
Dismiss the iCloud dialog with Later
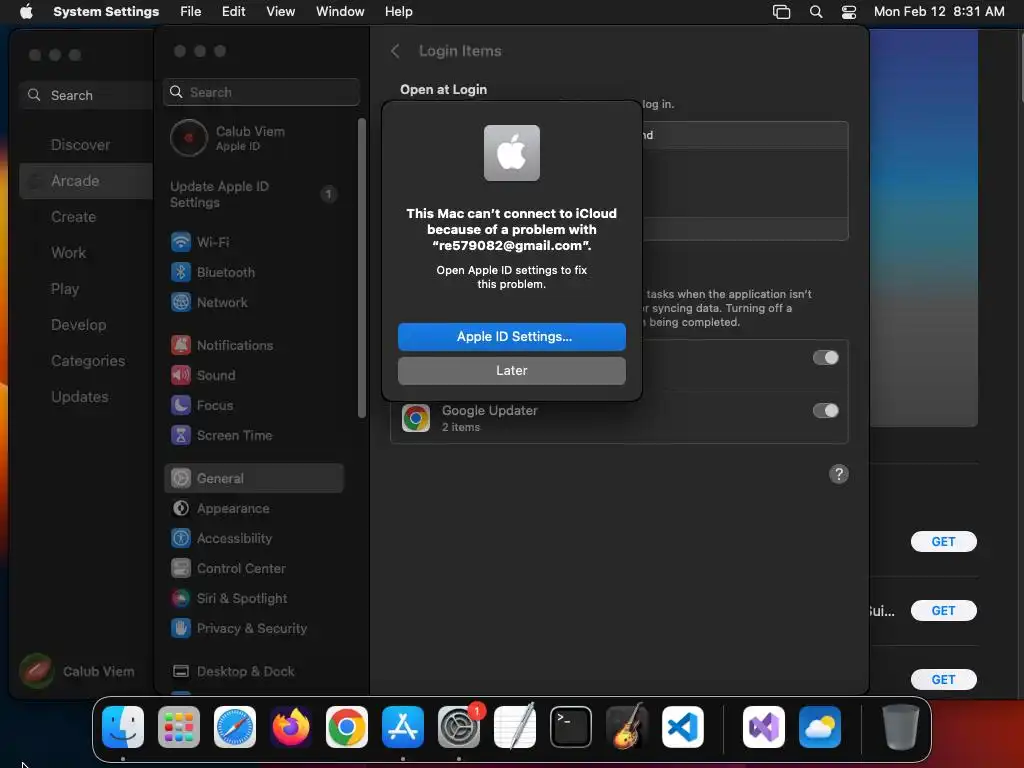tap(511, 370)
